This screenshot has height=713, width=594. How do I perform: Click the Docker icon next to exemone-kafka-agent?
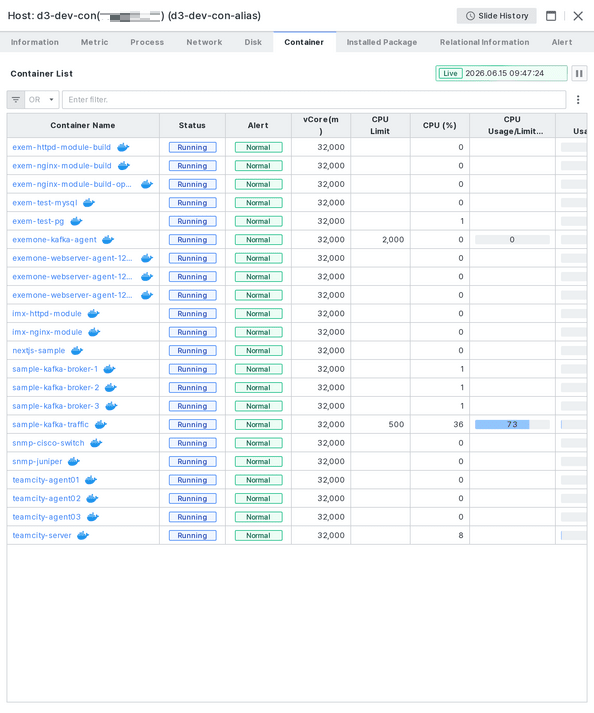pos(108,240)
